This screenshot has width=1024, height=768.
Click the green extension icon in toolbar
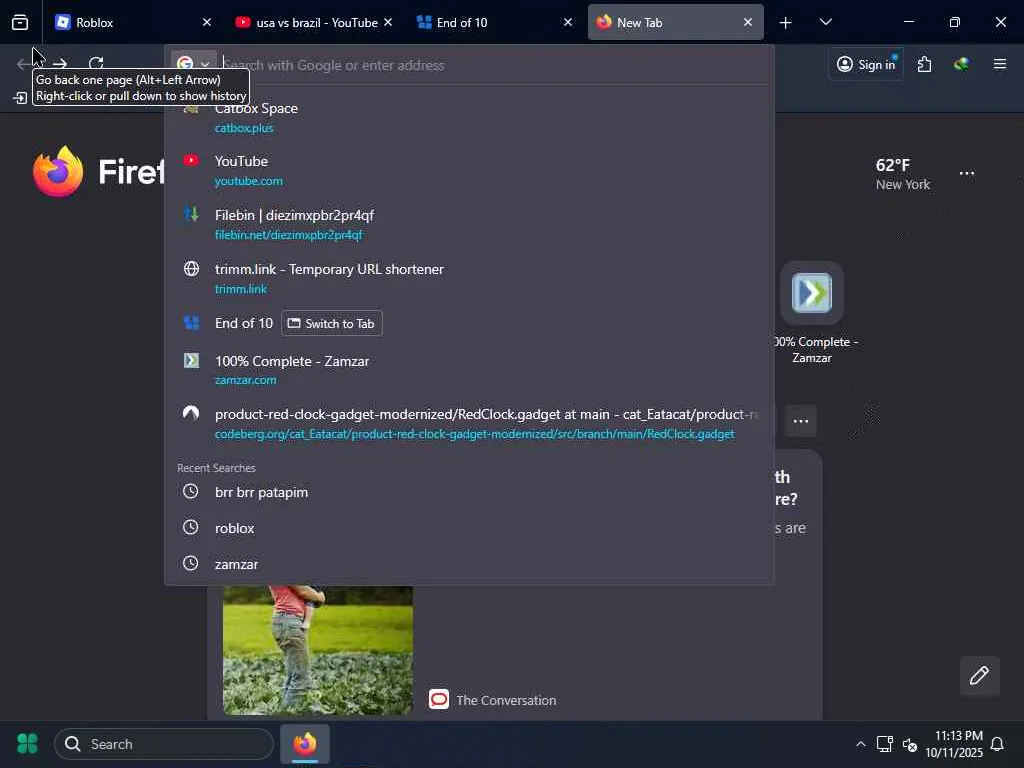[x=961, y=64]
